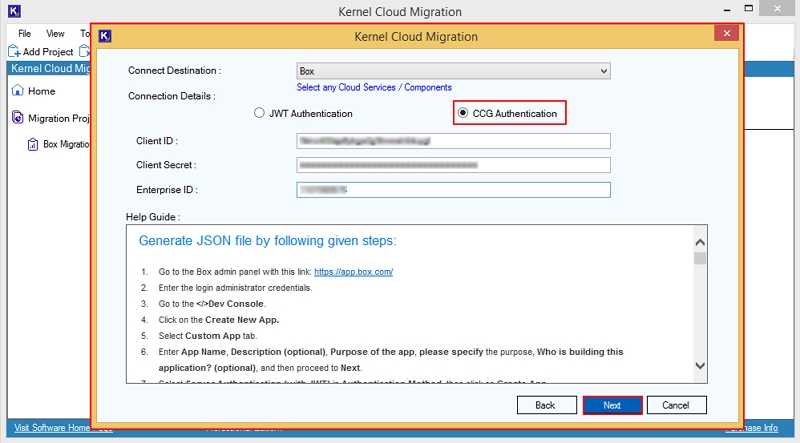Click the Next button

[x=612, y=405]
